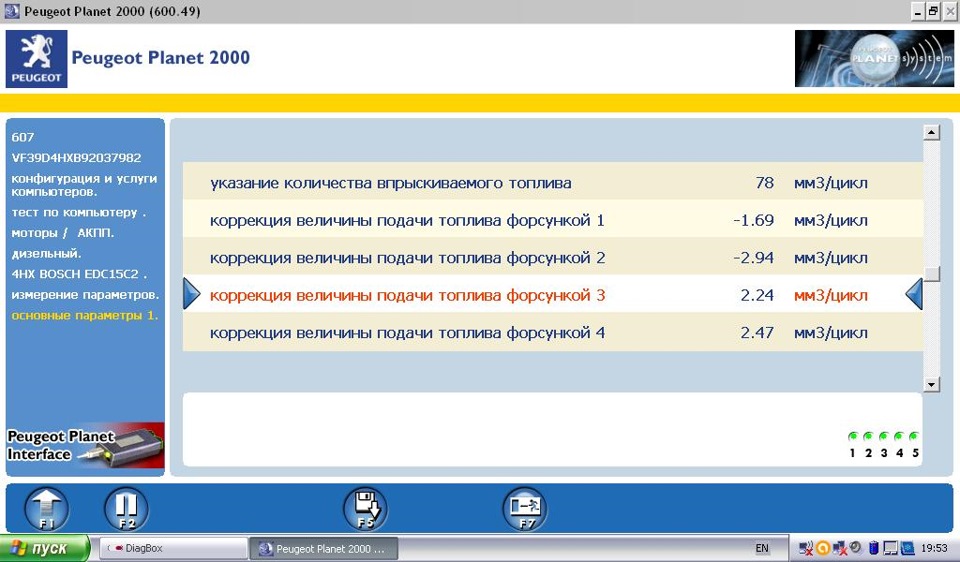This screenshot has height=562, width=960.
Task: Click the Planet System banner image
Action: point(874,58)
